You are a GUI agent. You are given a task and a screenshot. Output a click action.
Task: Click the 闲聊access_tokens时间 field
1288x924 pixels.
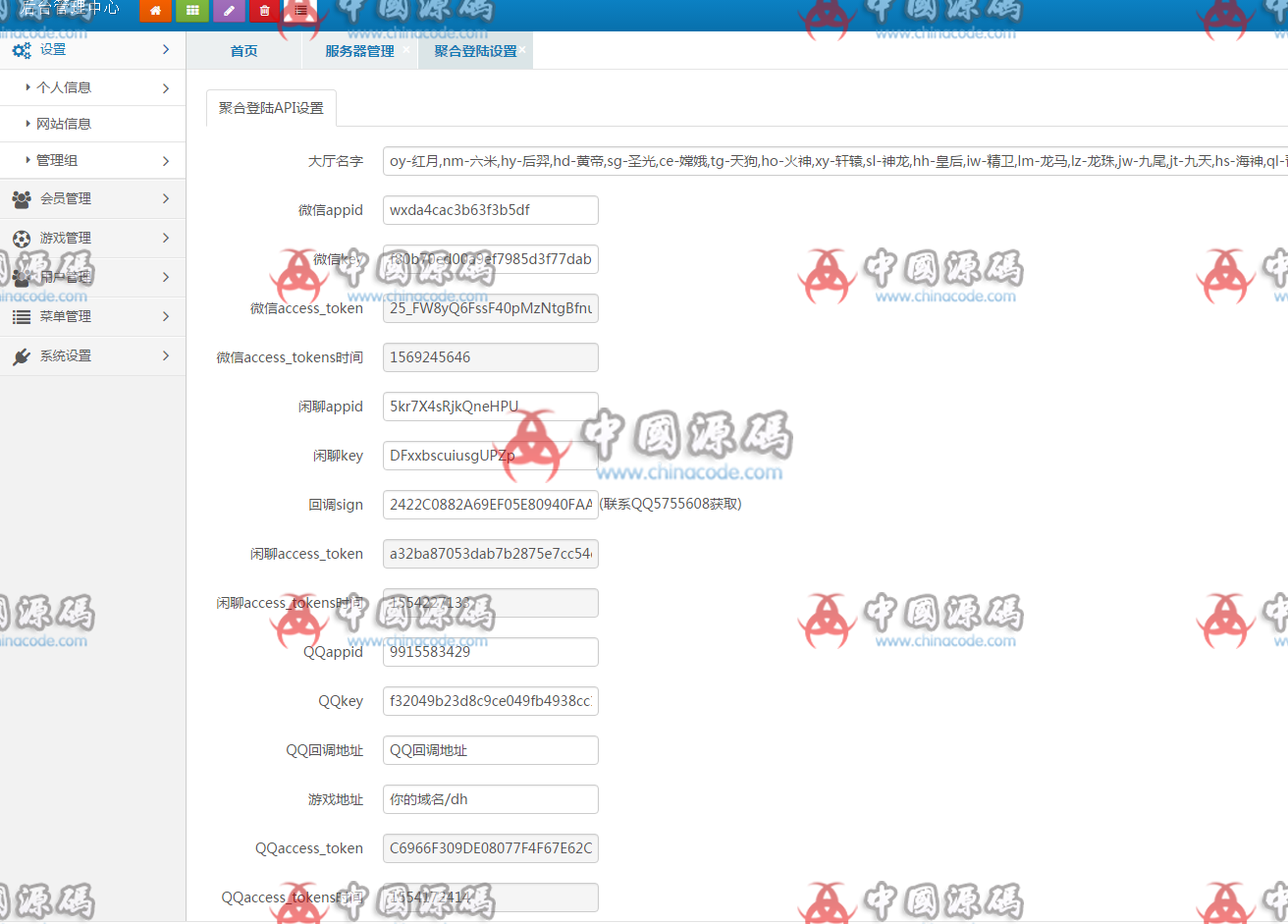tap(490, 603)
